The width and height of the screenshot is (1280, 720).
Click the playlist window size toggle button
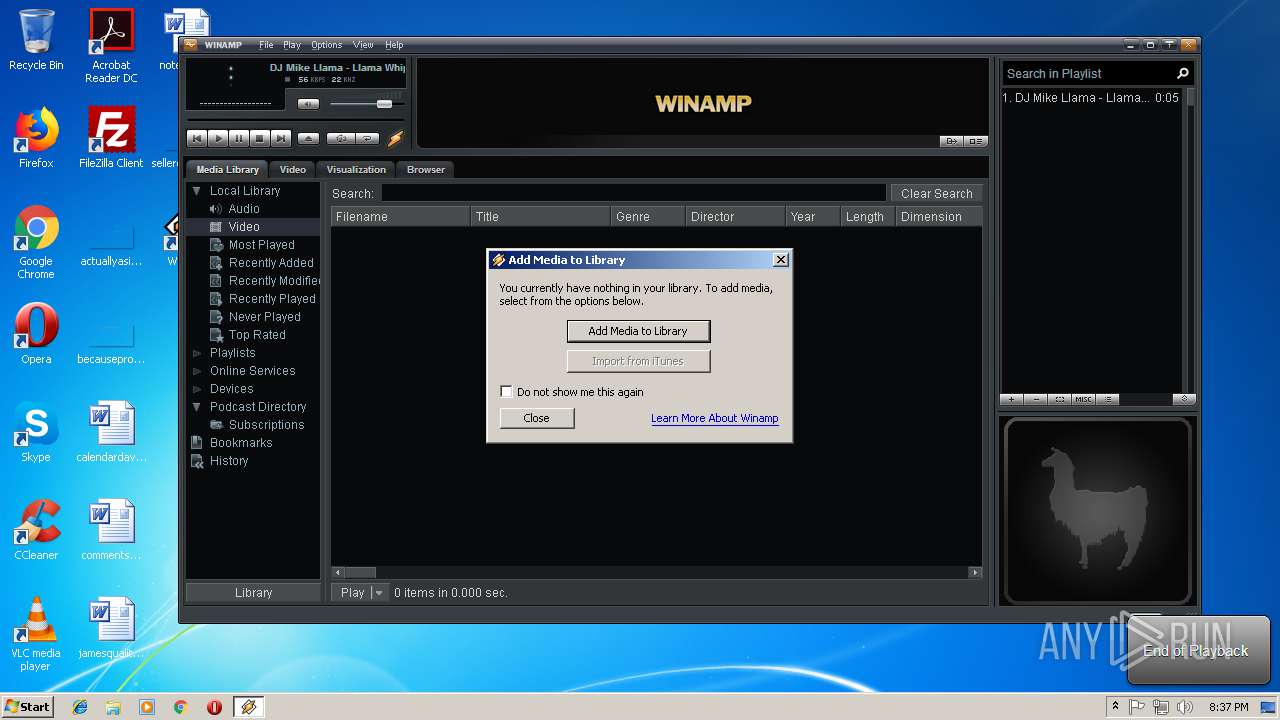1184,399
